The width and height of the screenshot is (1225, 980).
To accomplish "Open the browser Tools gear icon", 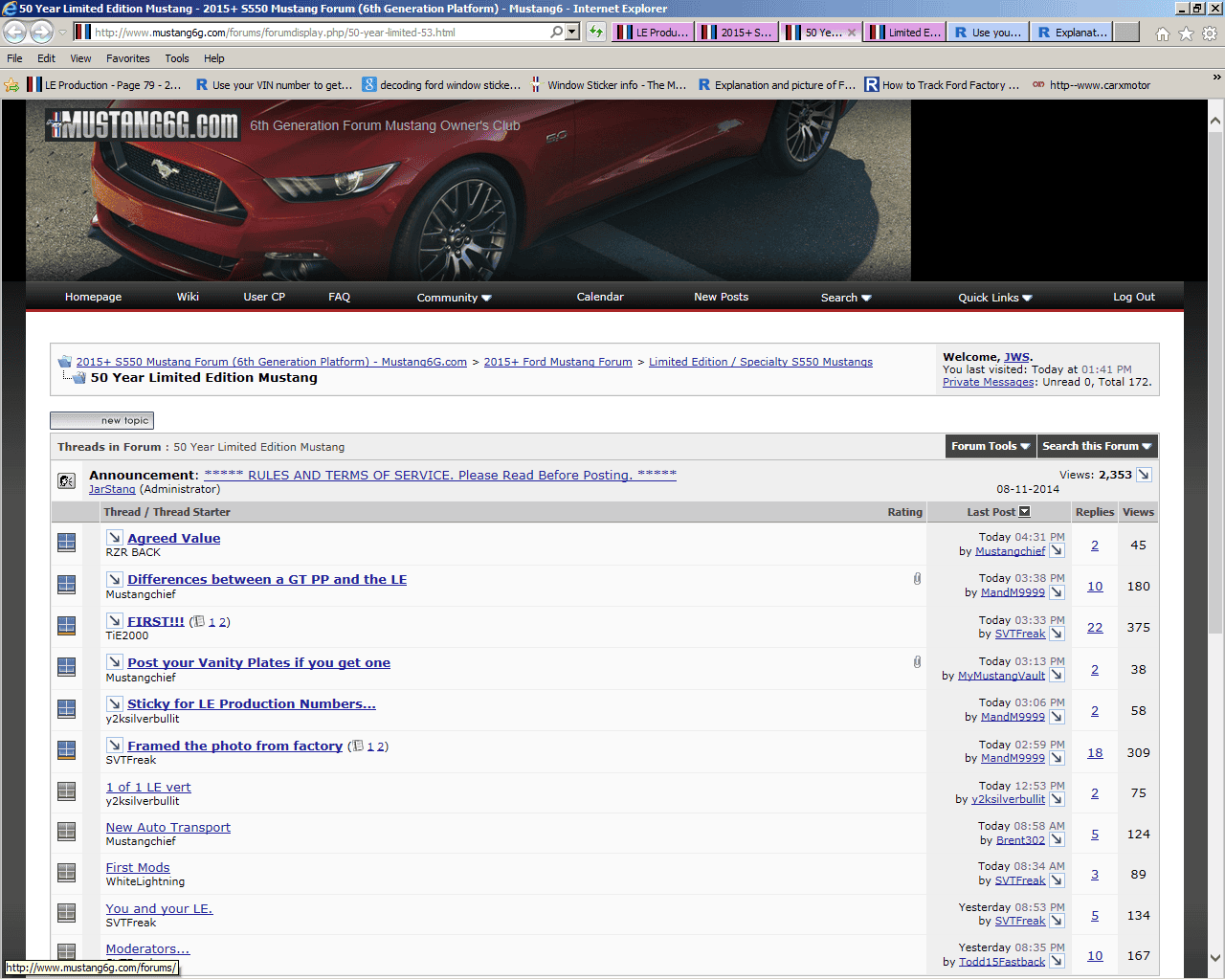I will click(1210, 33).
